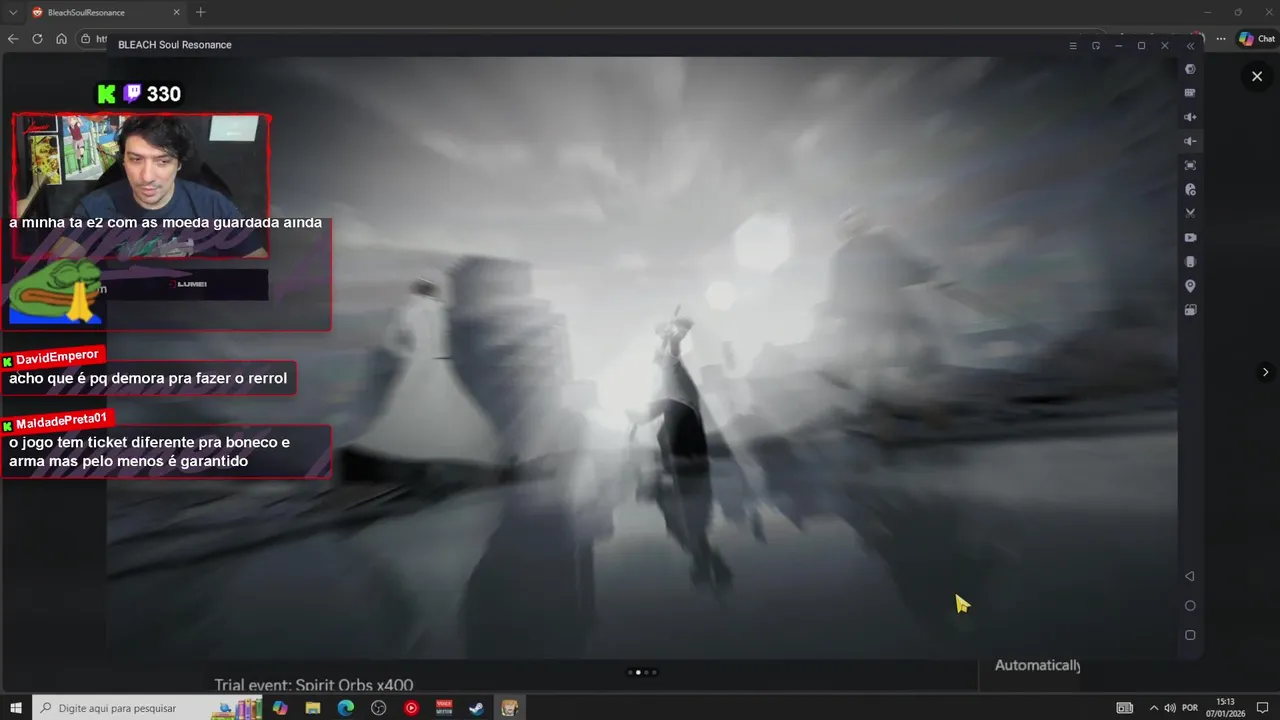Open the Windows notification center icon
The width and height of the screenshot is (1280, 720).
(x=1262, y=708)
